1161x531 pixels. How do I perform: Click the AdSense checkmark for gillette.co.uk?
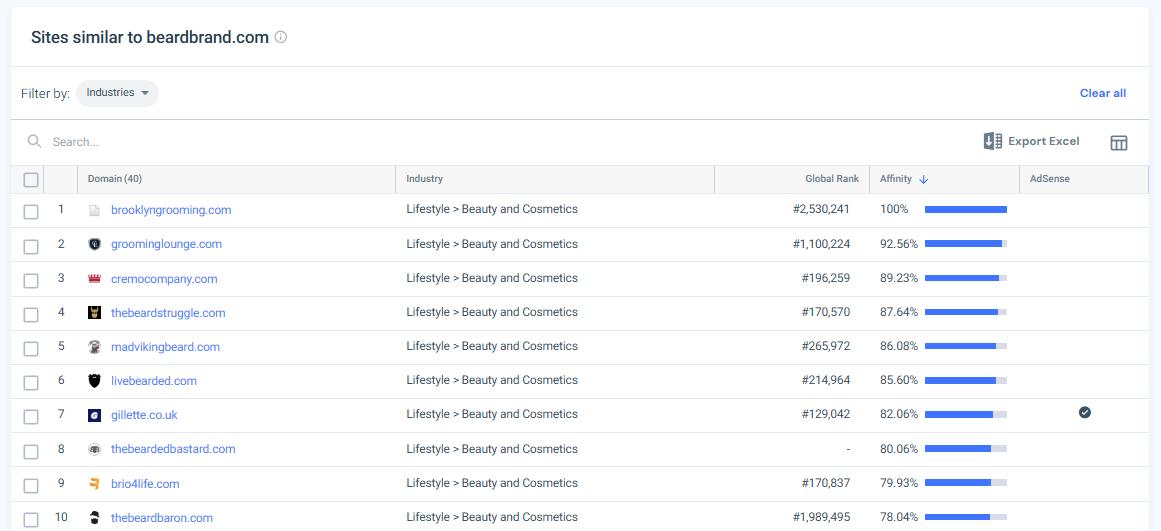[1085, 413]
